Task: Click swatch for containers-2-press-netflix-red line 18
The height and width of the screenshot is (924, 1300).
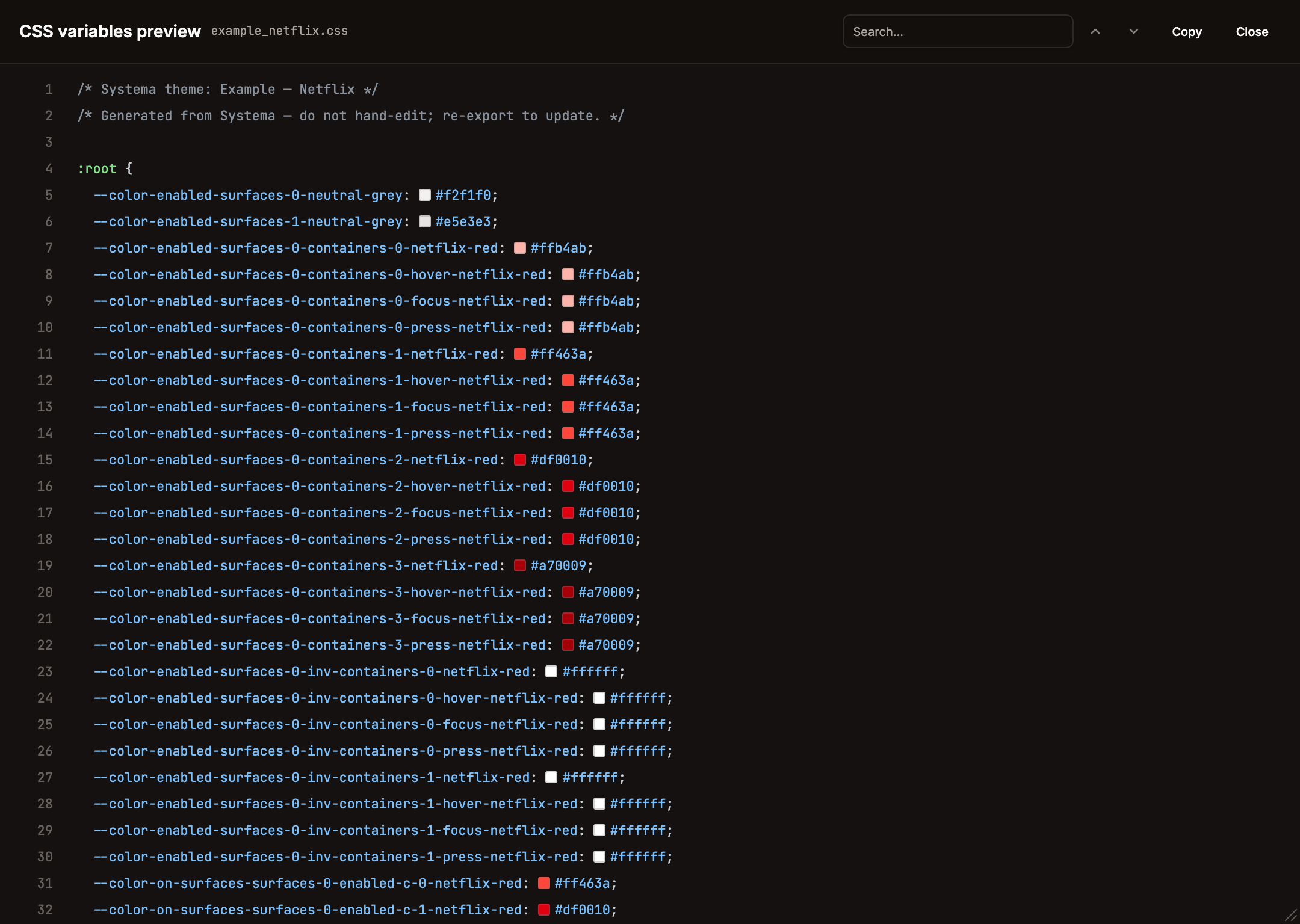Action: [x=568, y=539]
